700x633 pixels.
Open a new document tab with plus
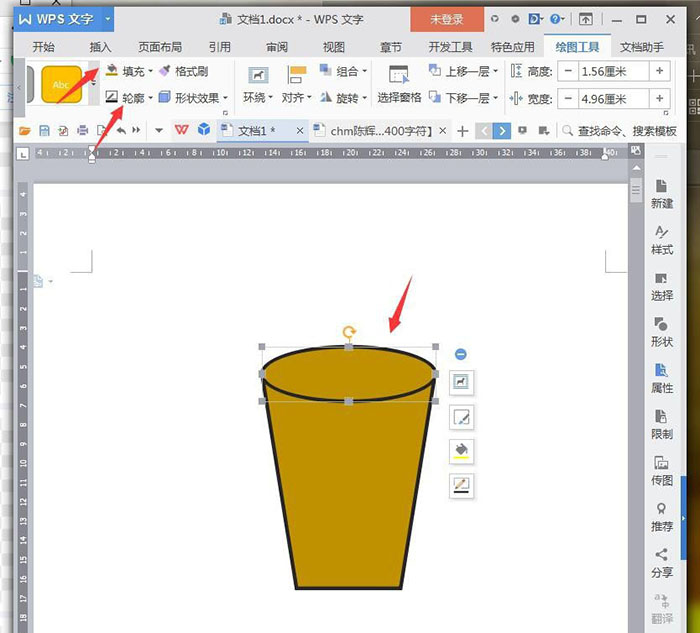[x=462, y=131]
